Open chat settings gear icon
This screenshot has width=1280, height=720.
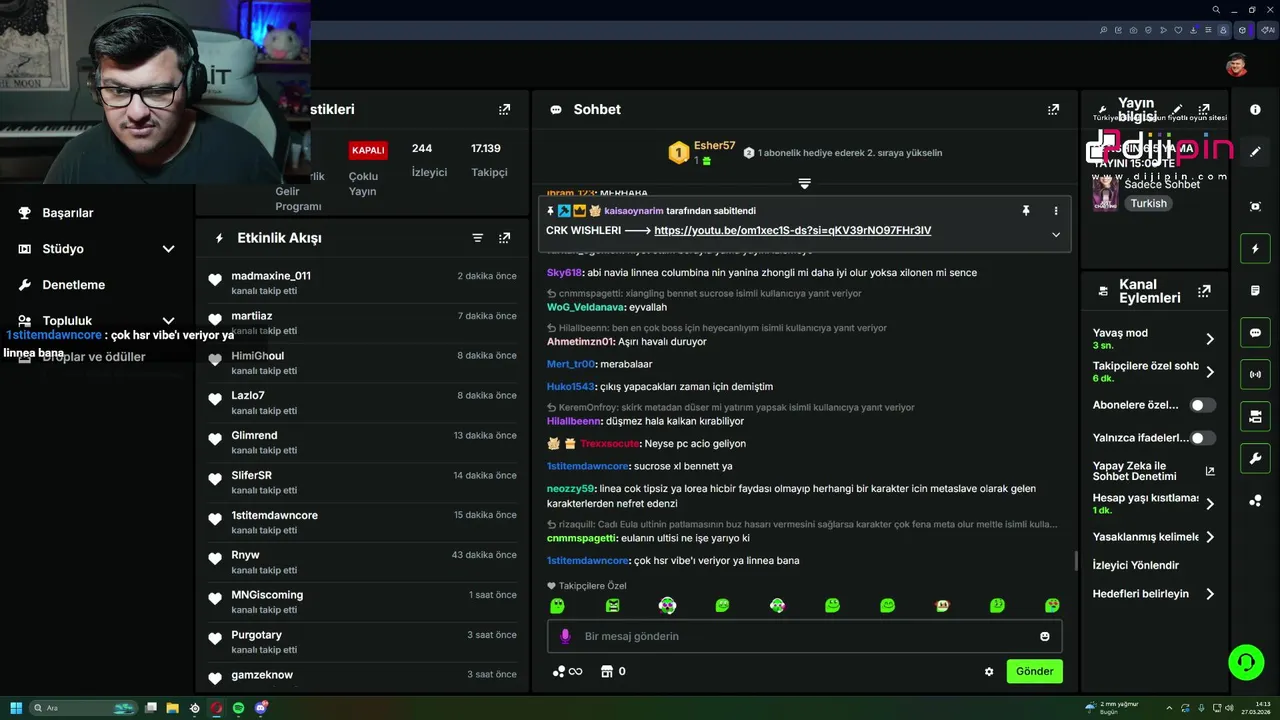[989, 672]
